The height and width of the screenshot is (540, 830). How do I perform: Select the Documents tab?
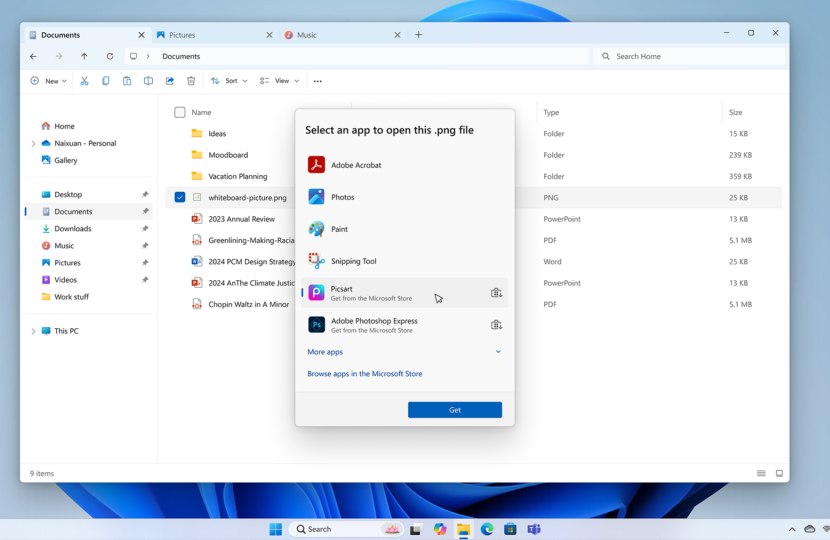click(87, 35)
